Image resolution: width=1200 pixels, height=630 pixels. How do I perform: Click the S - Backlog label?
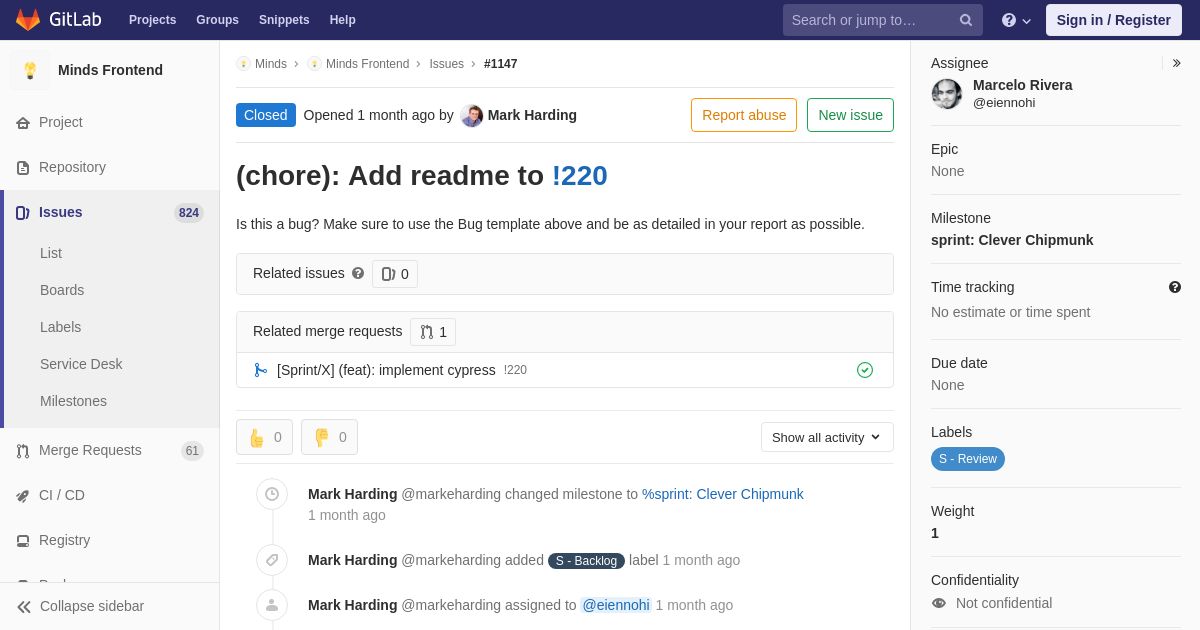click(x=586, y=561)
